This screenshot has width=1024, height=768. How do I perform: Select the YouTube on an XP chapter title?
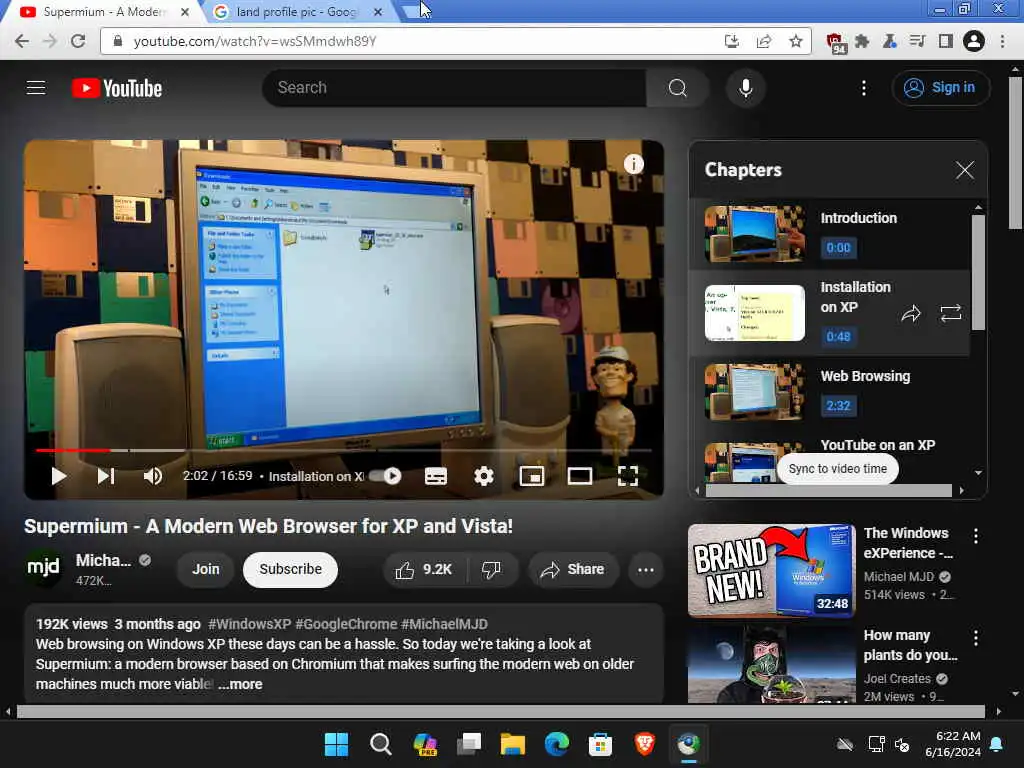(878, 445)
